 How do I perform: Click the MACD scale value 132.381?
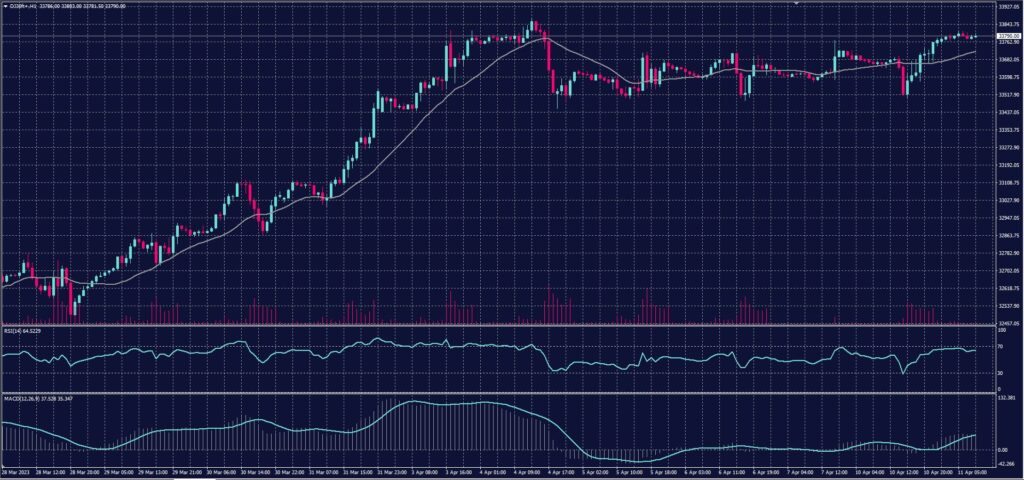pyautogui.click(x=1007, y=397)
